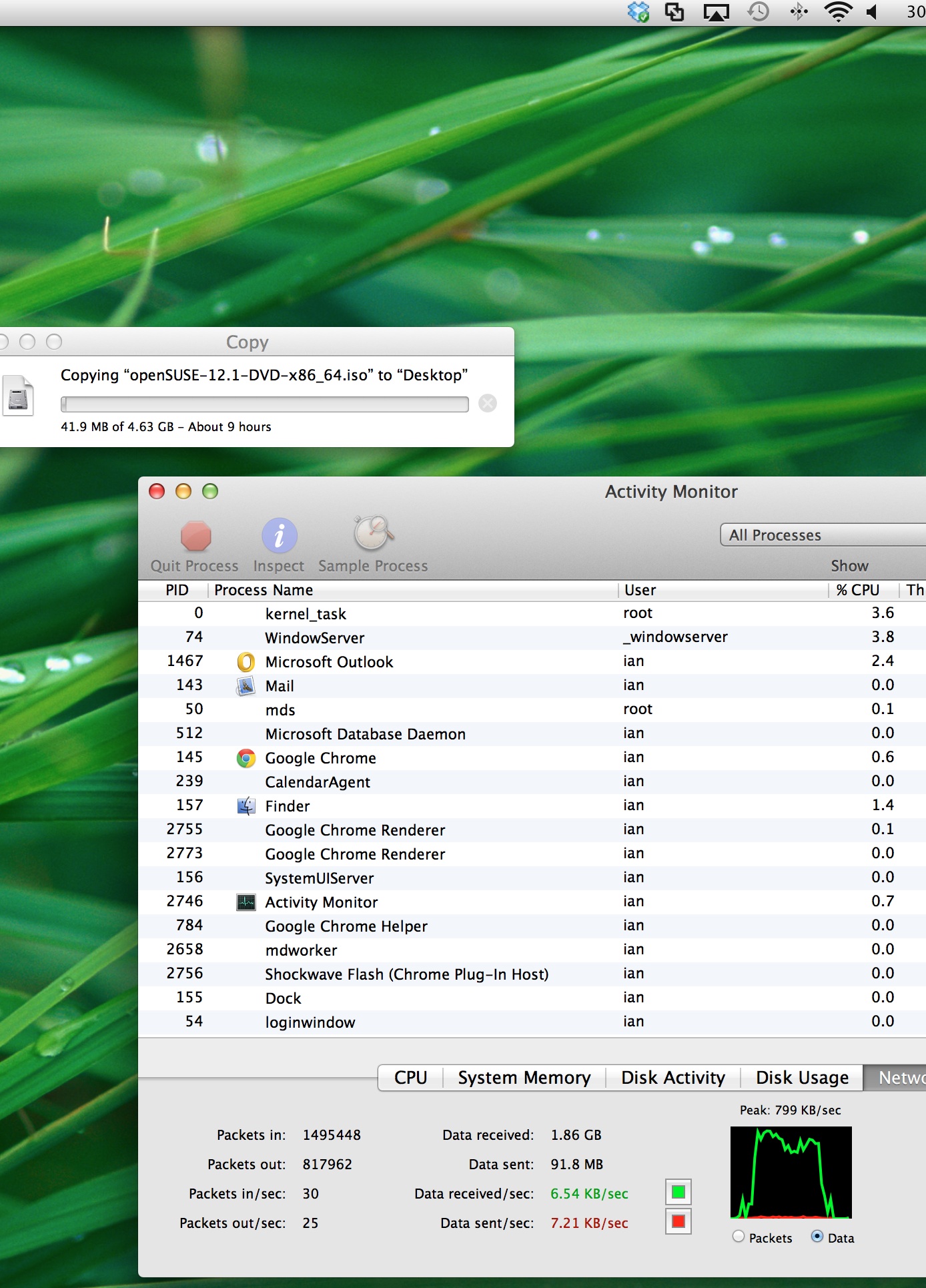Image resolution: width=926 pixels, height=1288 pixels.
Task: Click the copy progress bar
Action: [x=265, y=404]
